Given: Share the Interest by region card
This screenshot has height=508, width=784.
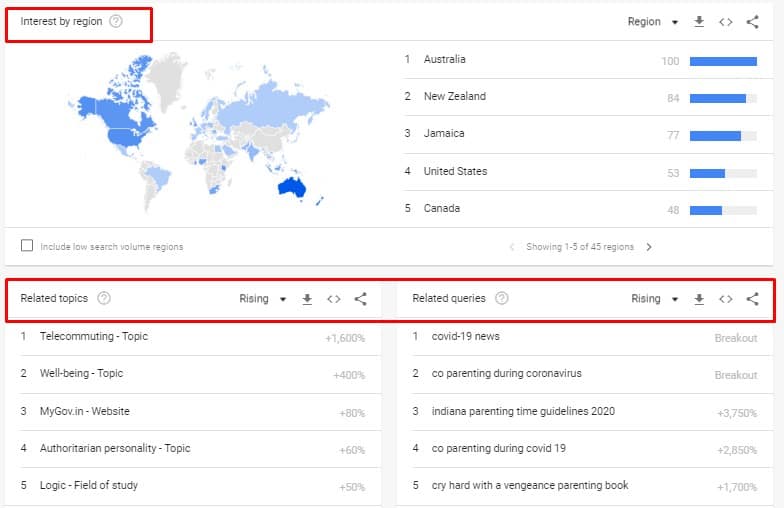Looking at the screenshot, I should [x=752, y=22].
